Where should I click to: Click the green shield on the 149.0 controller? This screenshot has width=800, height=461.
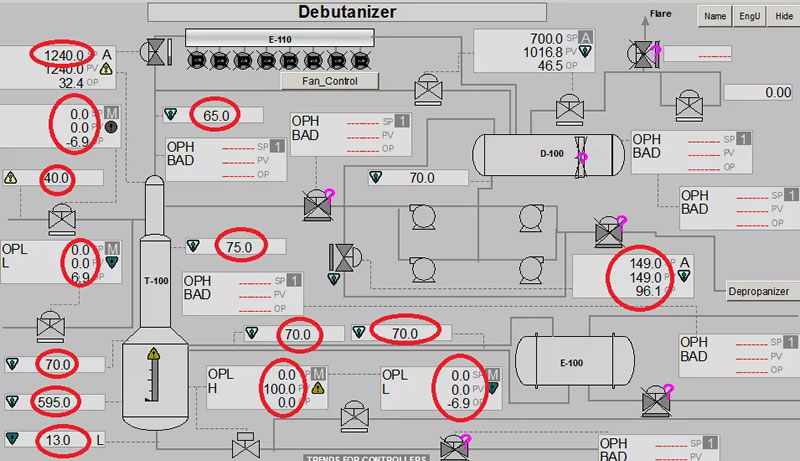pos(684,276)
